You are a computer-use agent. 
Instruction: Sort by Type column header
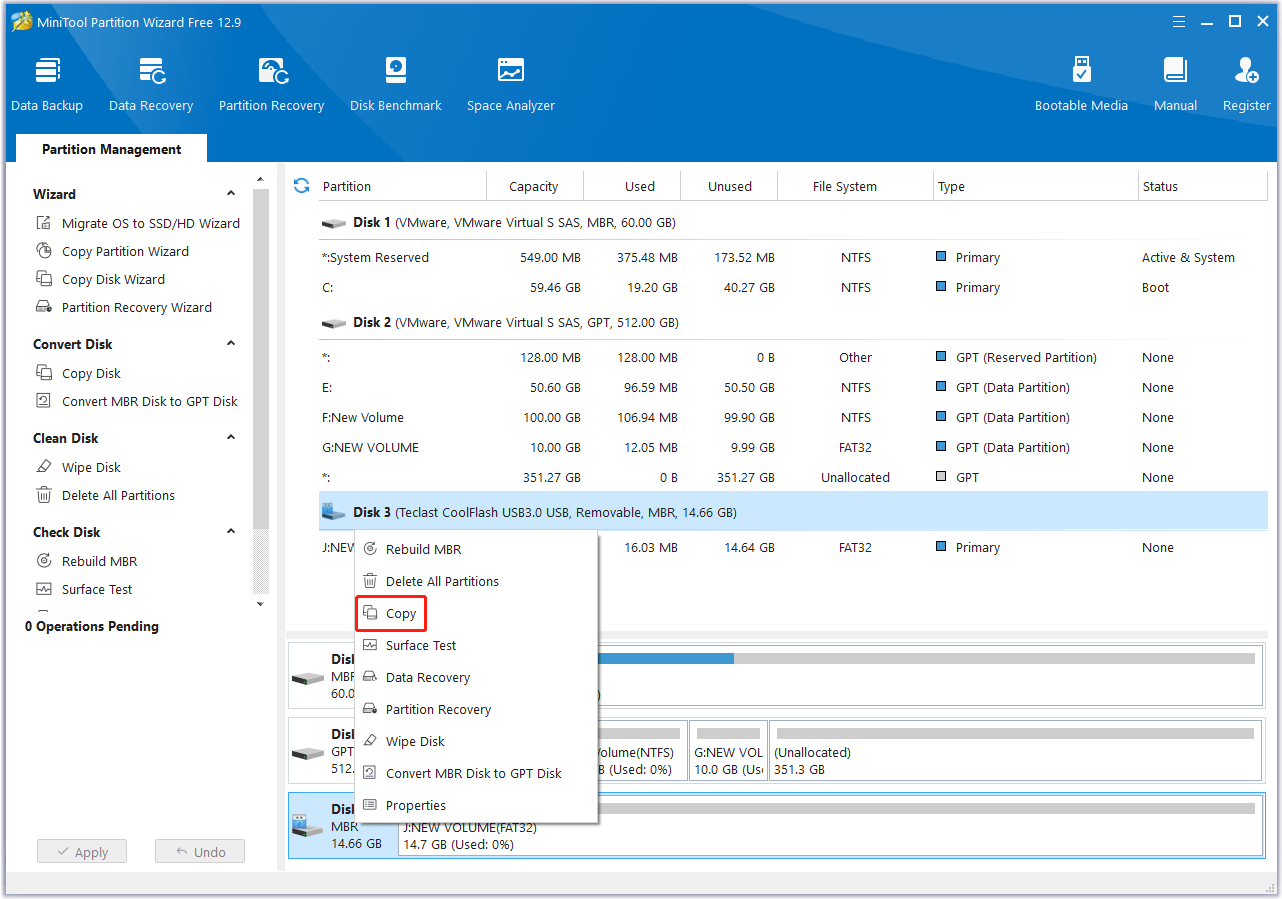click(x=1036, y=186)
